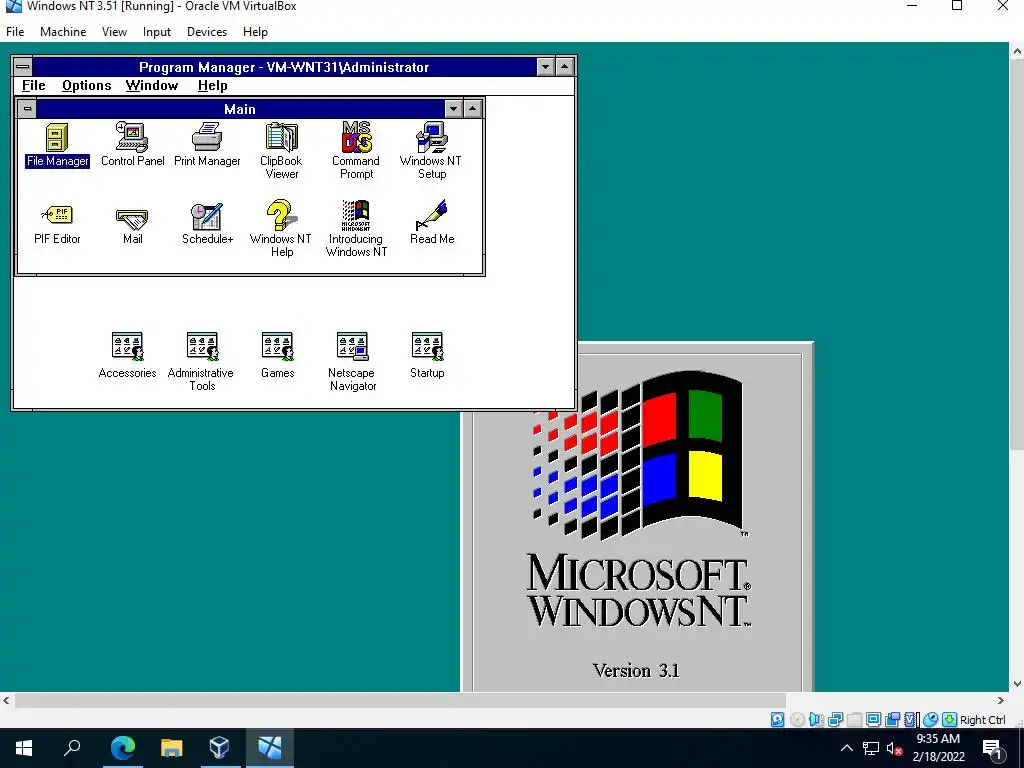Open the Windows Start button
1024x768 pixels.
click(24, 748)
